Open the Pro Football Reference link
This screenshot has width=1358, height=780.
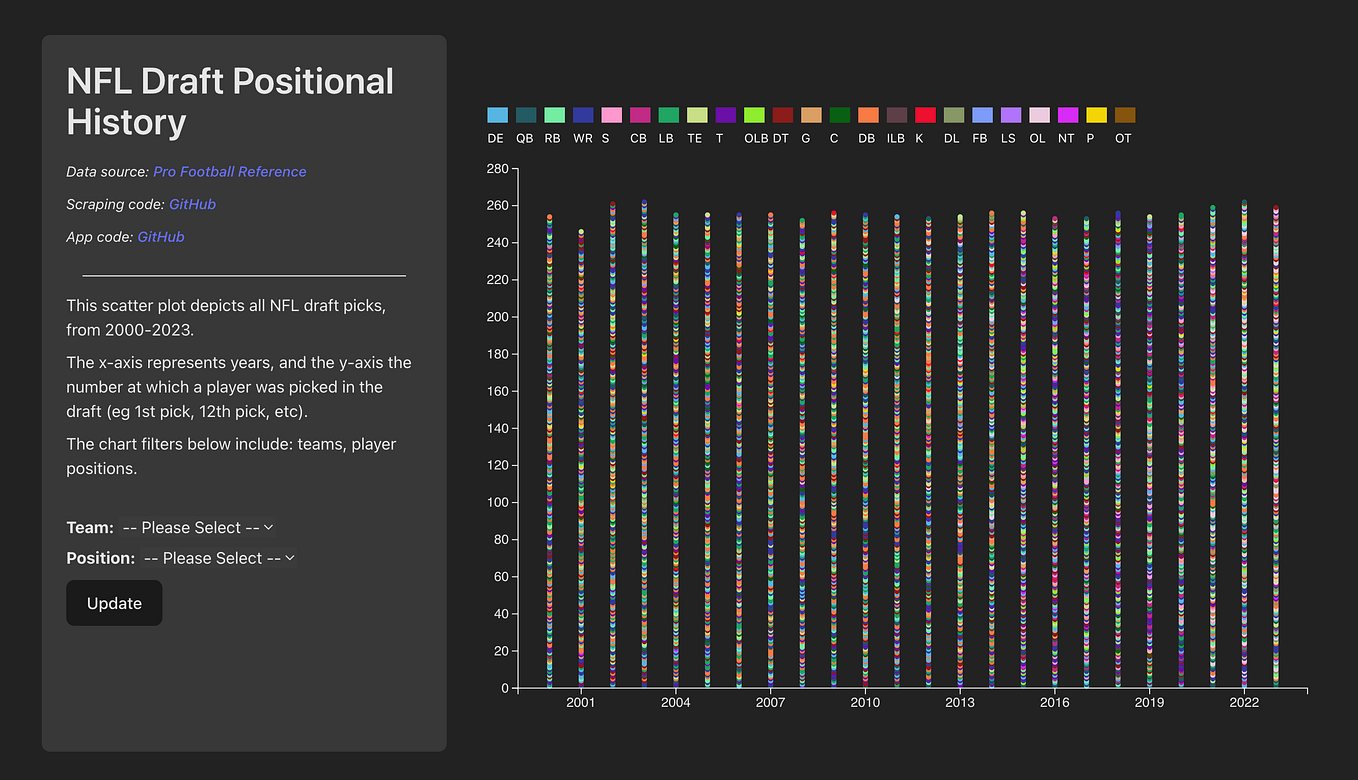coord(229,171)
